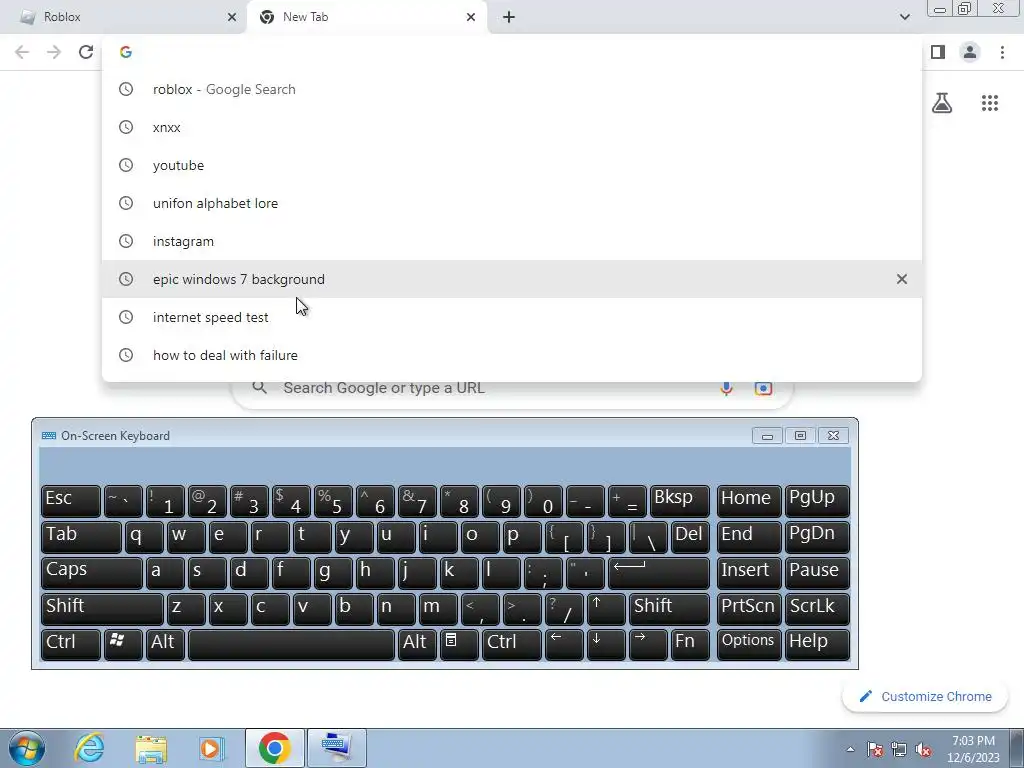Image resolution: width=1024 pixels, height=768 pixels.
Task: Select On-Screen Keyboard taskbar icon
Action: tap(337, 748)
